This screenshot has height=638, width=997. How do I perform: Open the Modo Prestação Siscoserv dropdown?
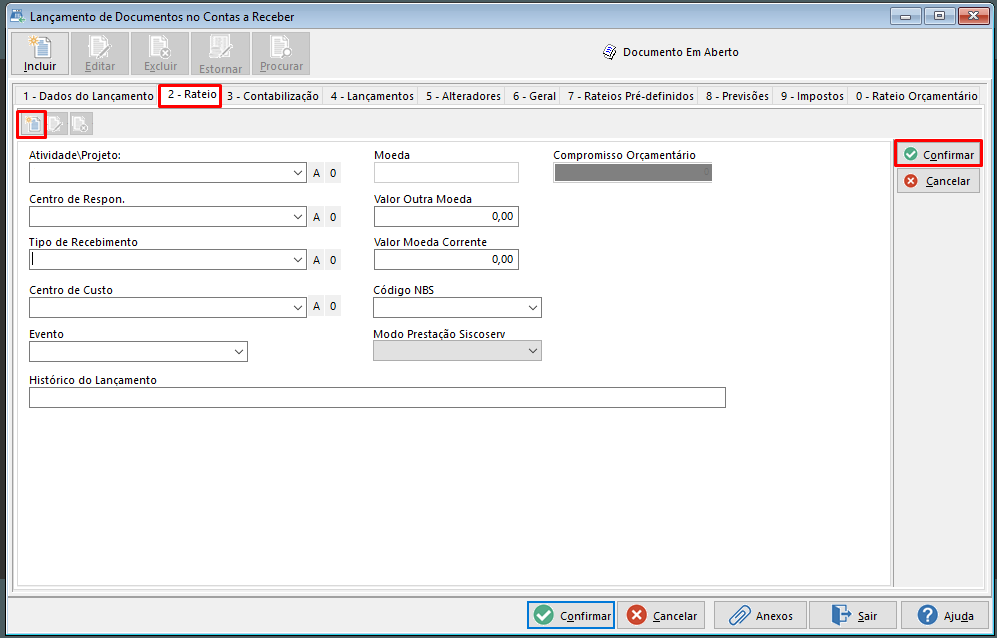point(533,351)
